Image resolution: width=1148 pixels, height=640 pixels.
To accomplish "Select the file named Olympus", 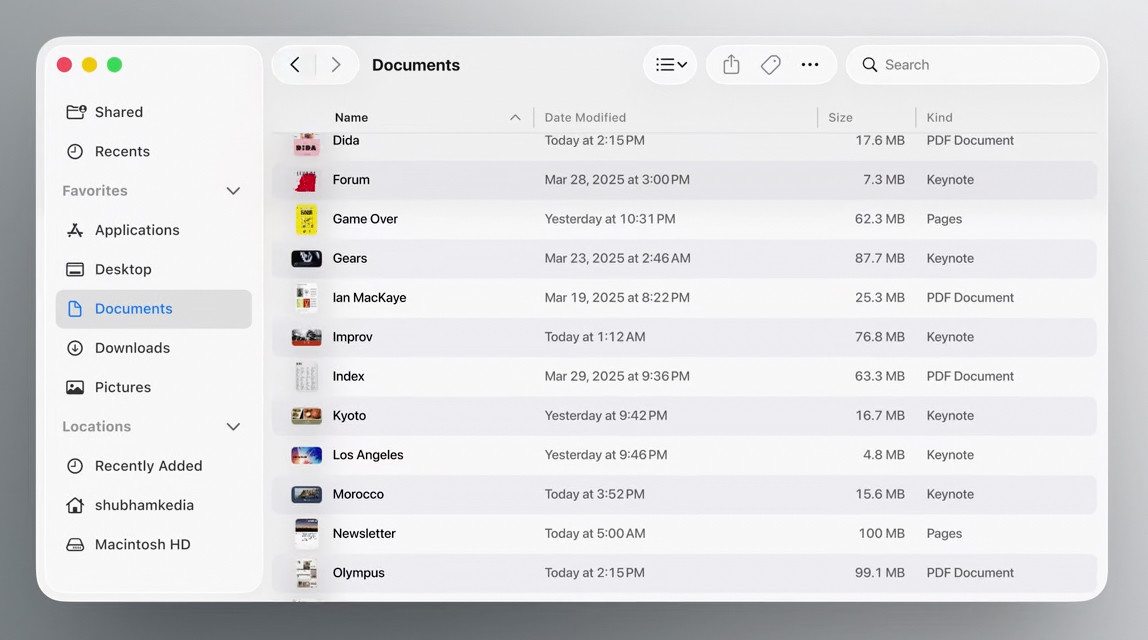I will [358, 573].
